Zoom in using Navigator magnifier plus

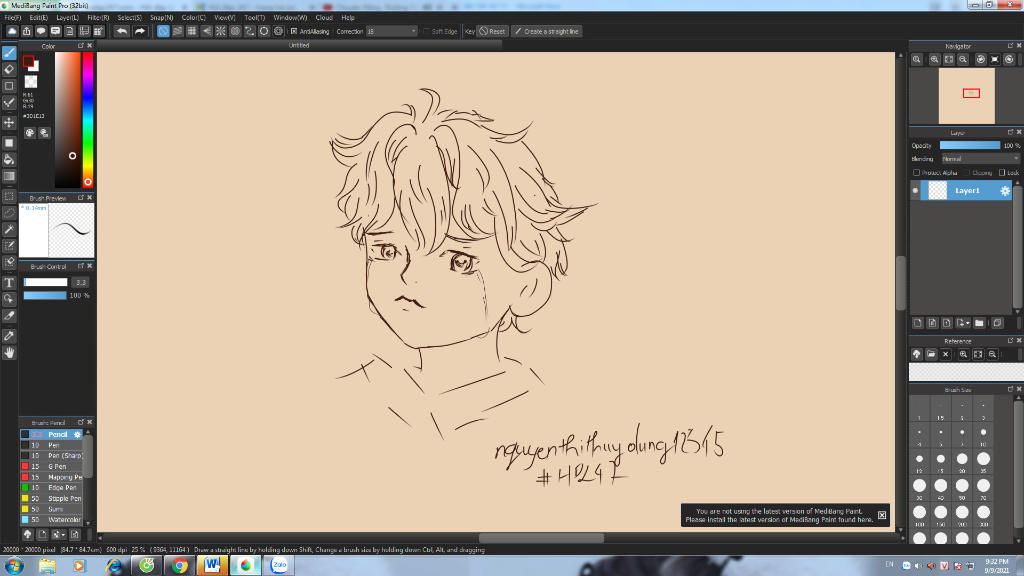(935, 59)
